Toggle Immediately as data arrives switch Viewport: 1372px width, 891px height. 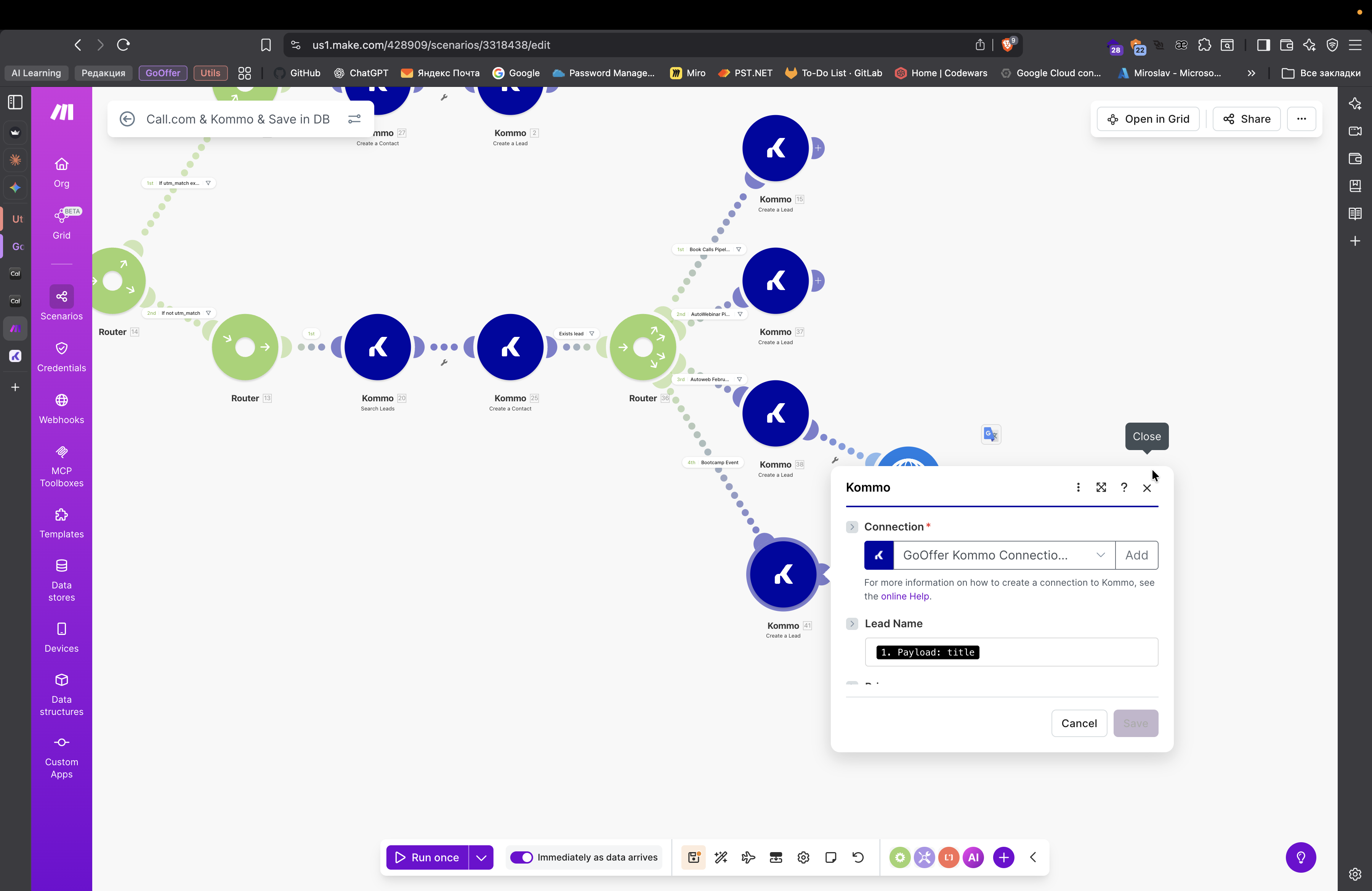[x=522, y=857]
